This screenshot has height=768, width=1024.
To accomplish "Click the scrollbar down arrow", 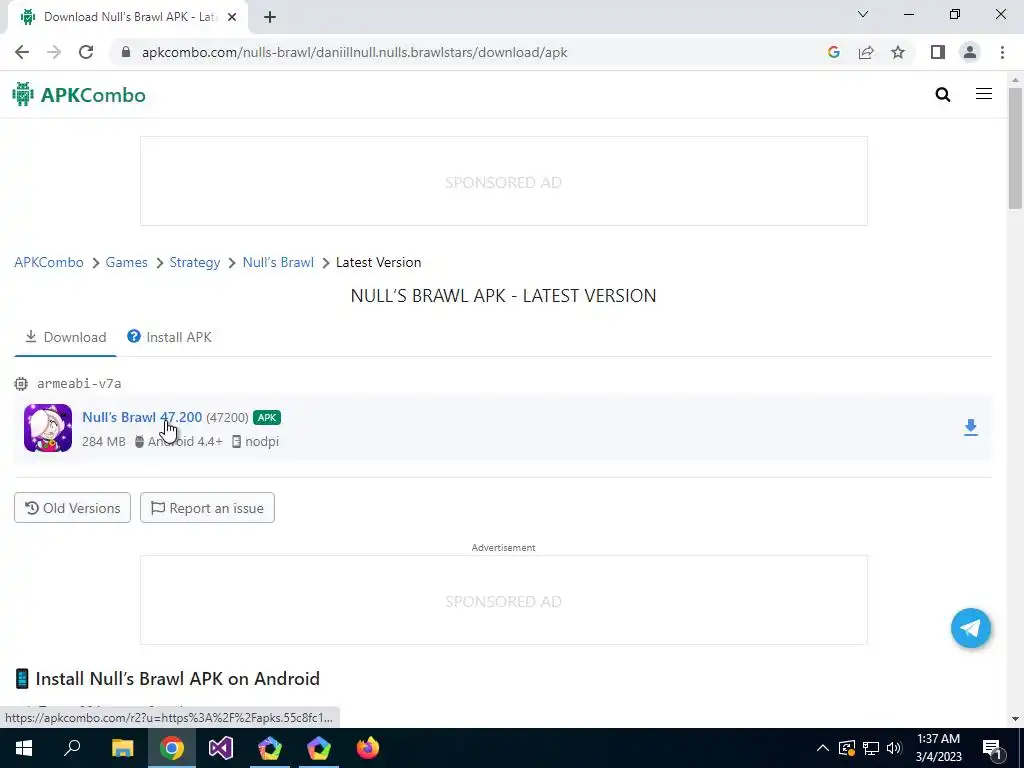I will 1015,719.
